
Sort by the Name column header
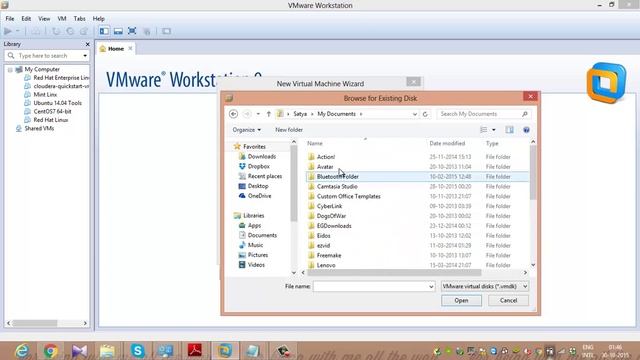pos(315,143)
